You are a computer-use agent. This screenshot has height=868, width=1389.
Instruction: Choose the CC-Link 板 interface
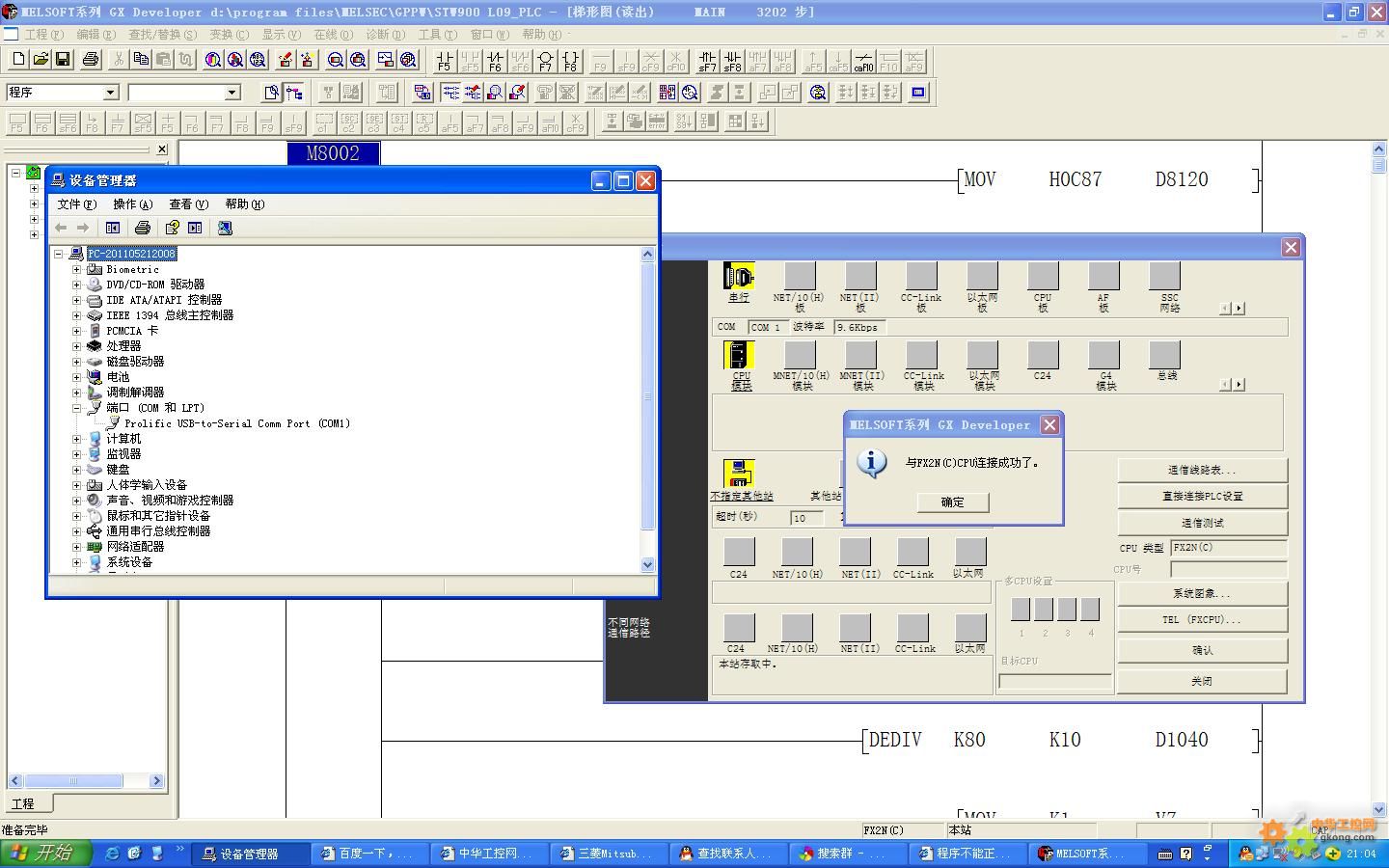[921, 278]
